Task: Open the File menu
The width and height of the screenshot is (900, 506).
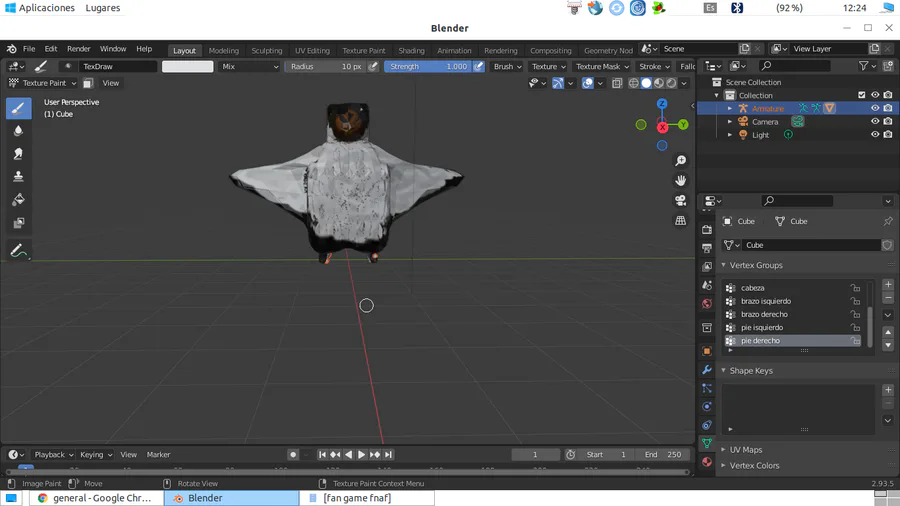Action: click(29, 49)
